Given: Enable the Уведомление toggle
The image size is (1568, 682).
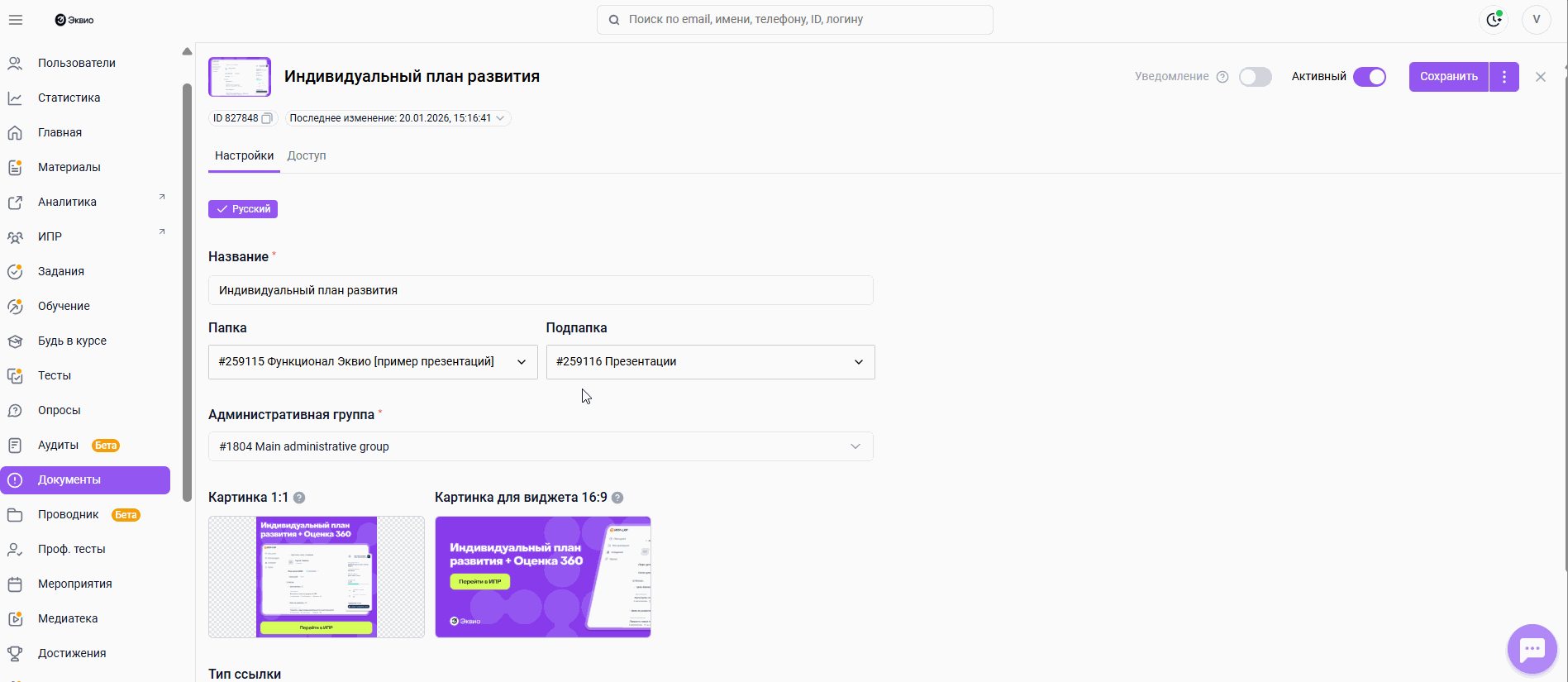Looking at the screenshot, I should pos(1255,77).
